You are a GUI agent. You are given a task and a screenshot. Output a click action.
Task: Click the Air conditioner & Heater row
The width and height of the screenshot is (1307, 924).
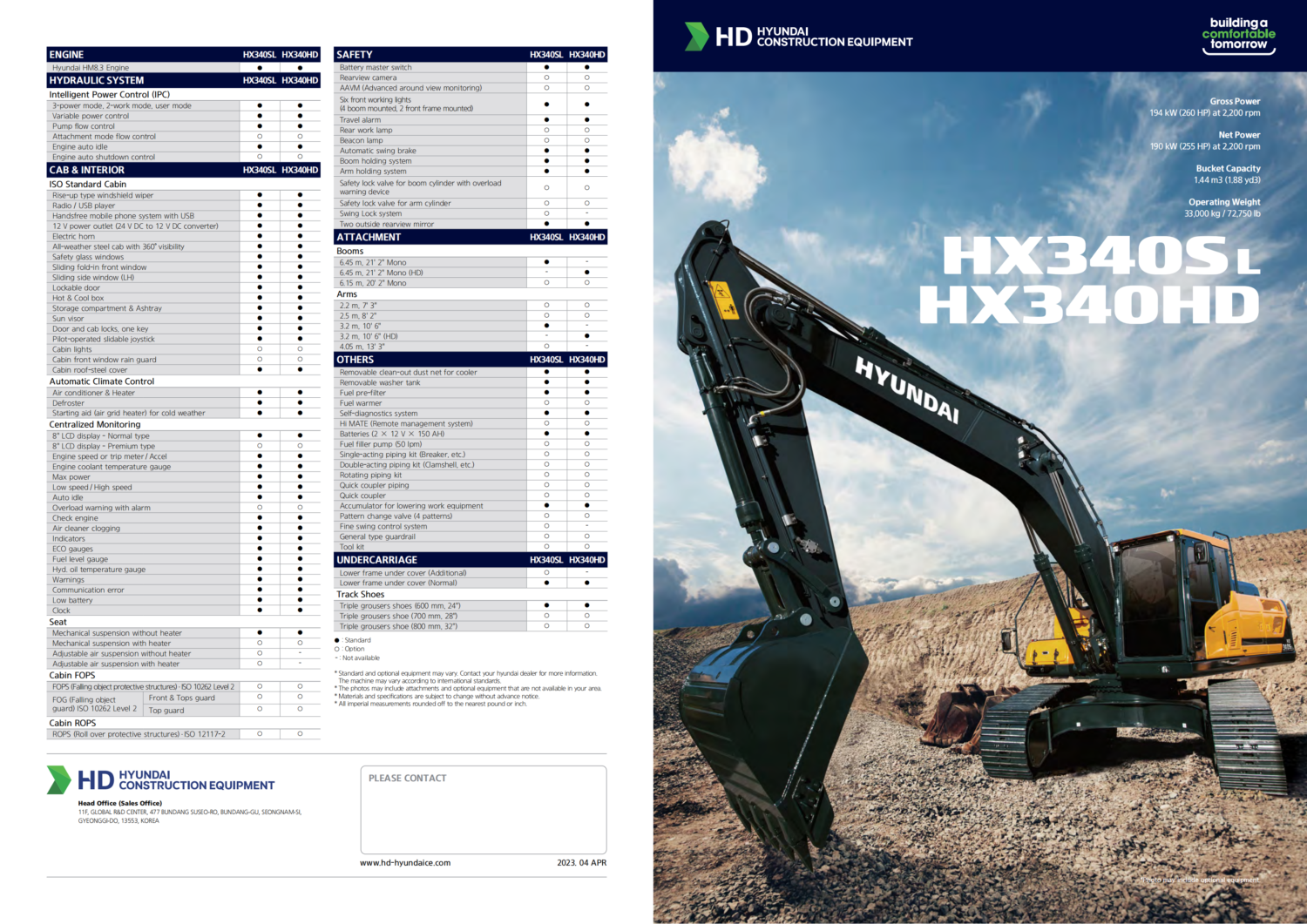[x=184, y=393]
